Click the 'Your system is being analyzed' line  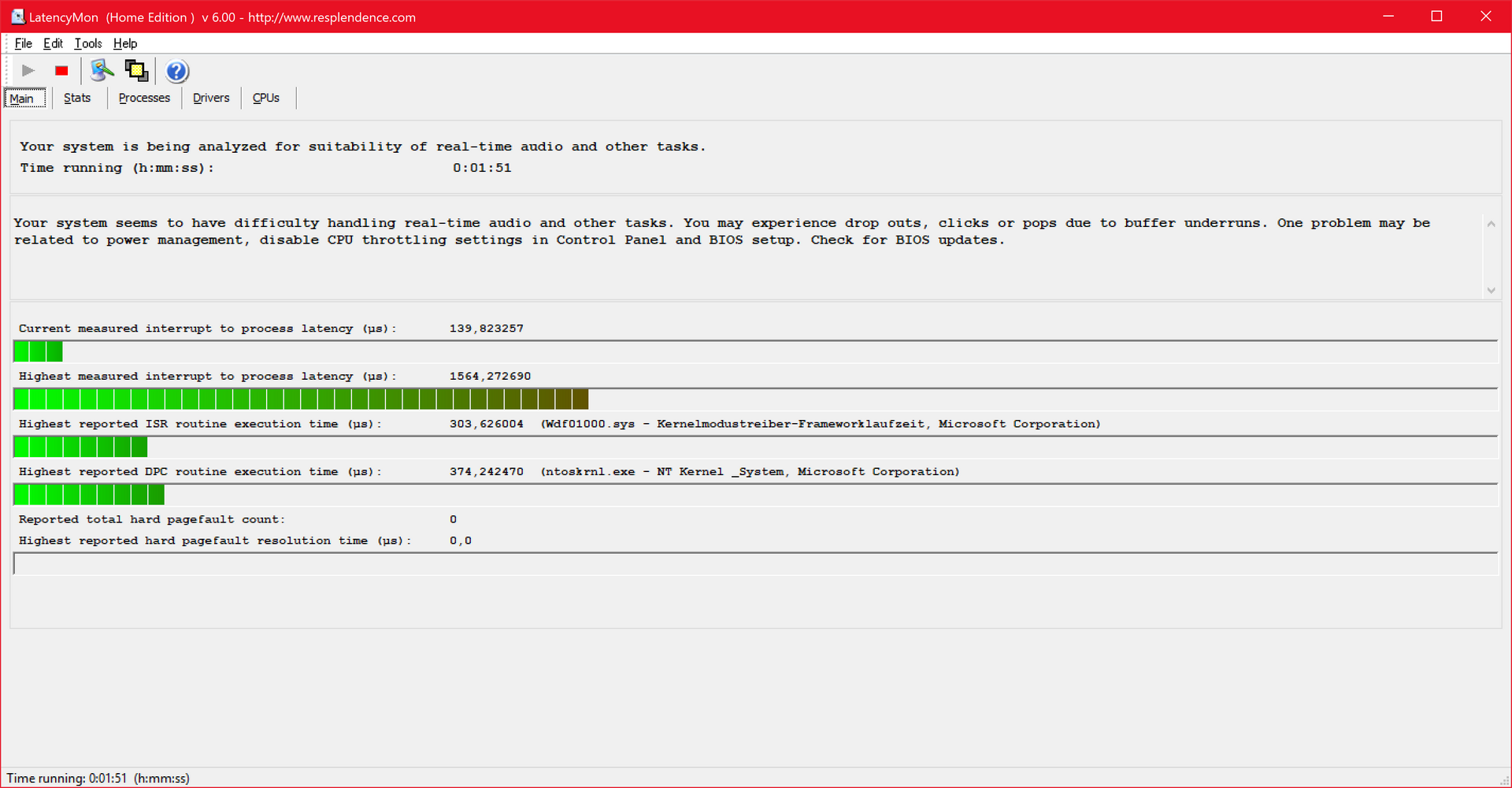(363, 147)
